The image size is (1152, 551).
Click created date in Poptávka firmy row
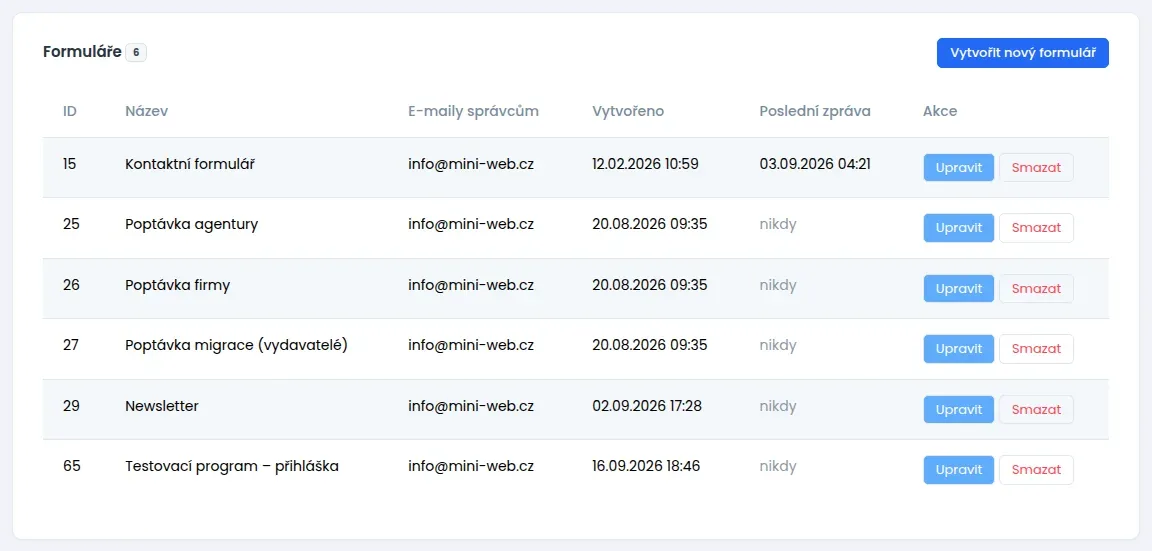649,285
